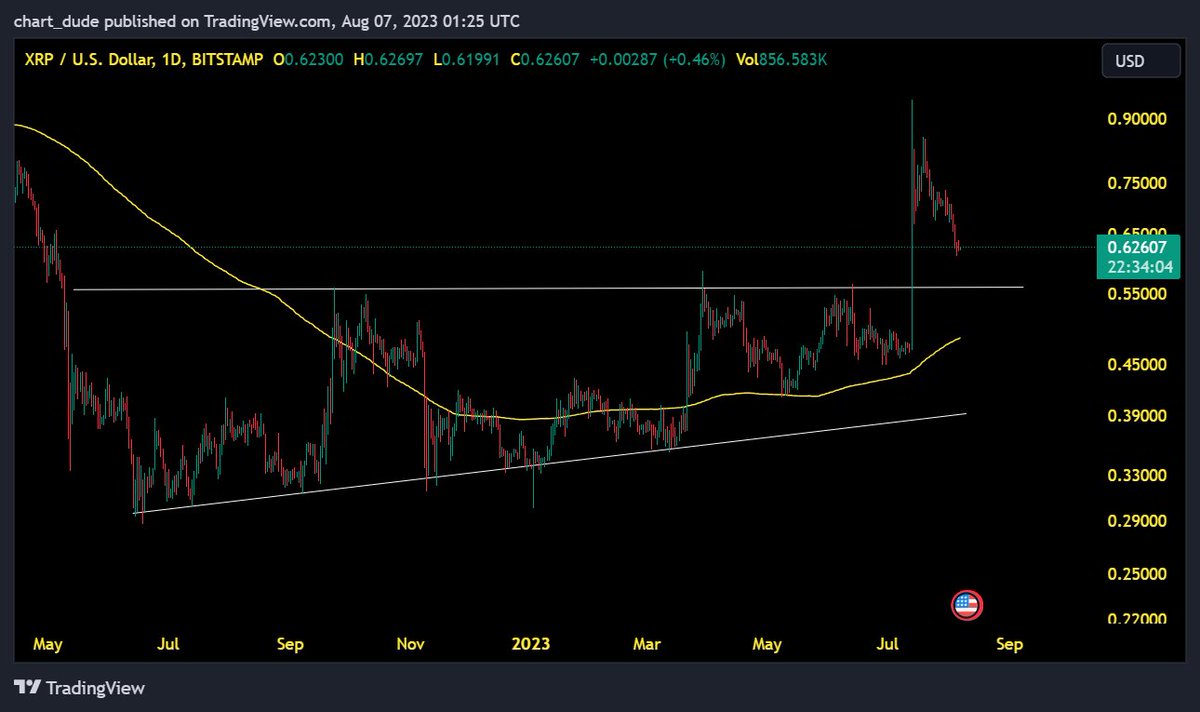
Task: Click the TradingView logo
Action: [79, 688]
